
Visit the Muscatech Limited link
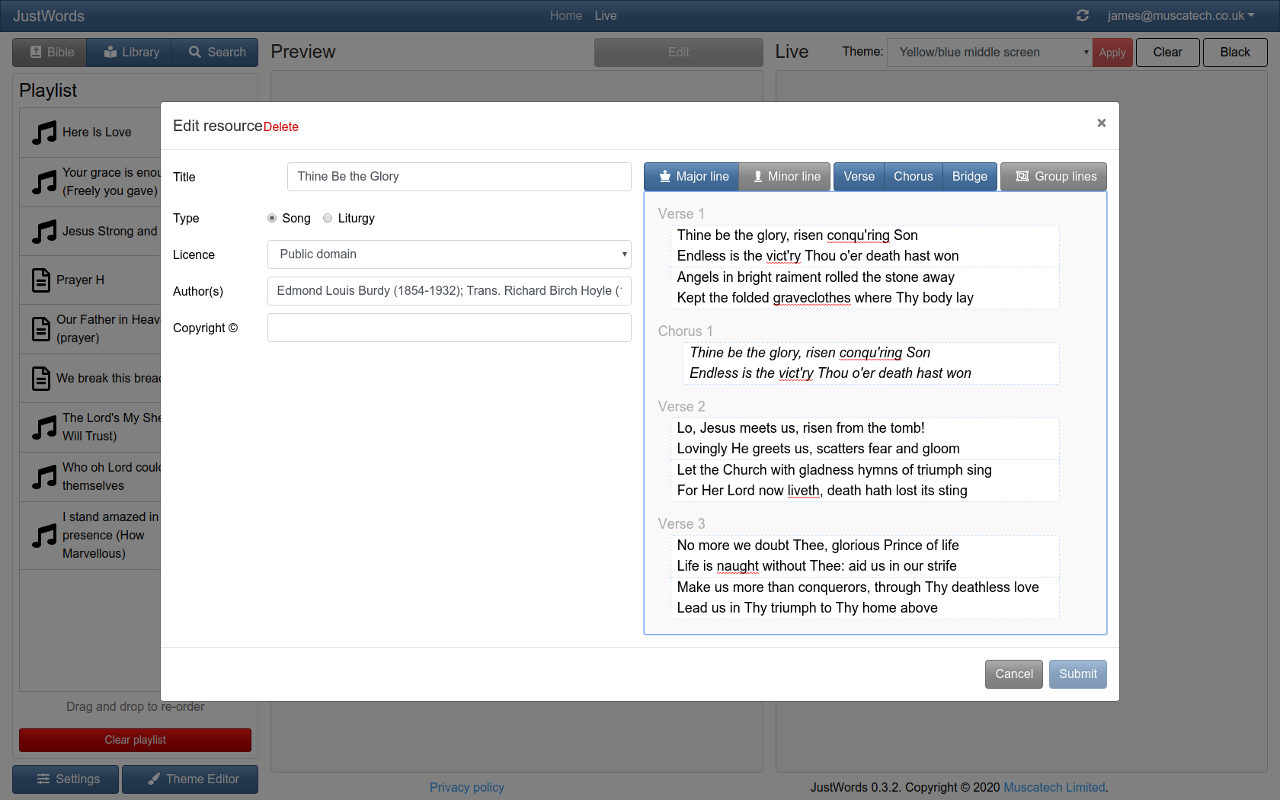1054,787
